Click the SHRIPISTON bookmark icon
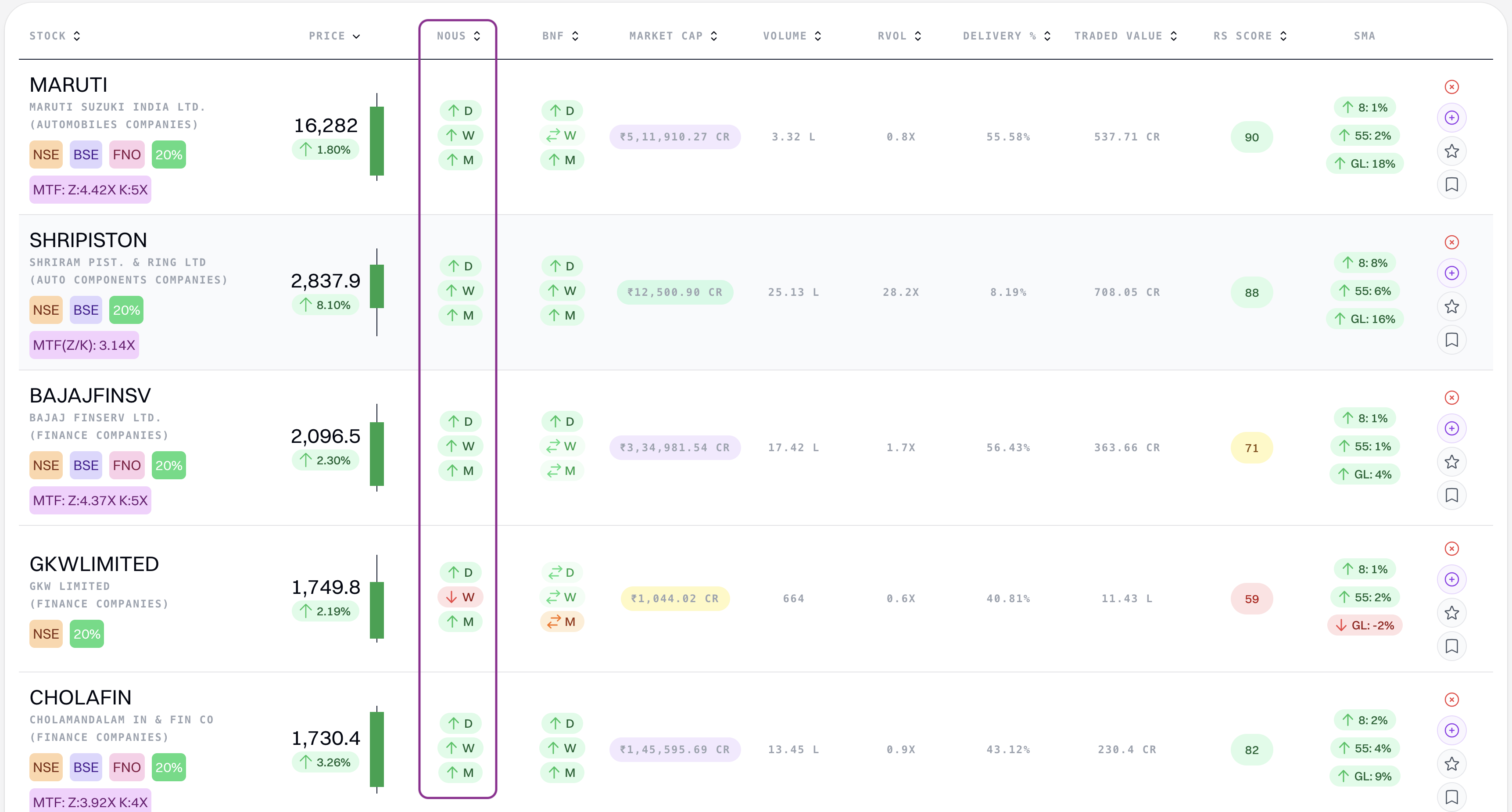This screenshot has width=1512, height=812. coord(1451,340)
